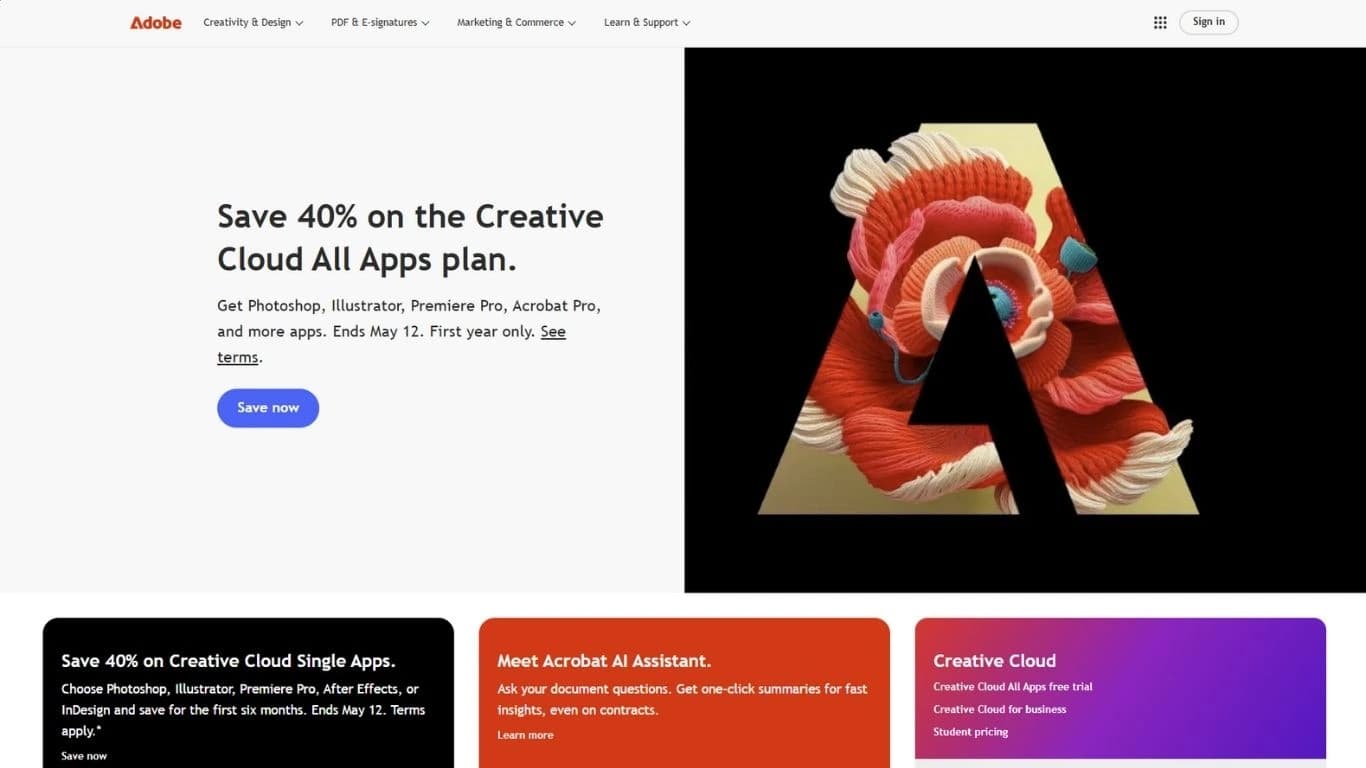Click Save now in the Single Apps card

click(84, 756)
